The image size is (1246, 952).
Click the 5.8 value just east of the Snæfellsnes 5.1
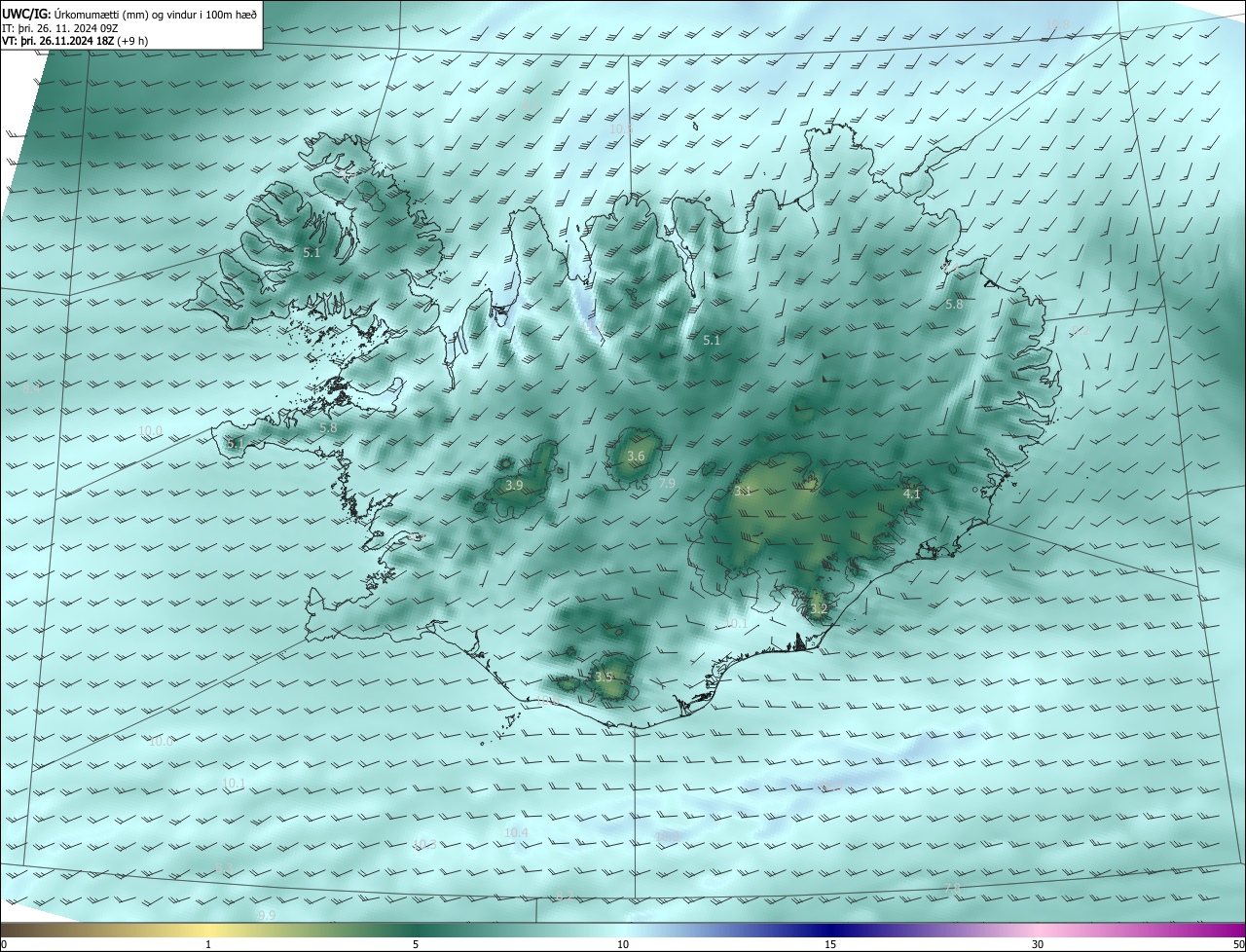pyautogui.click(x=328, y=427)
